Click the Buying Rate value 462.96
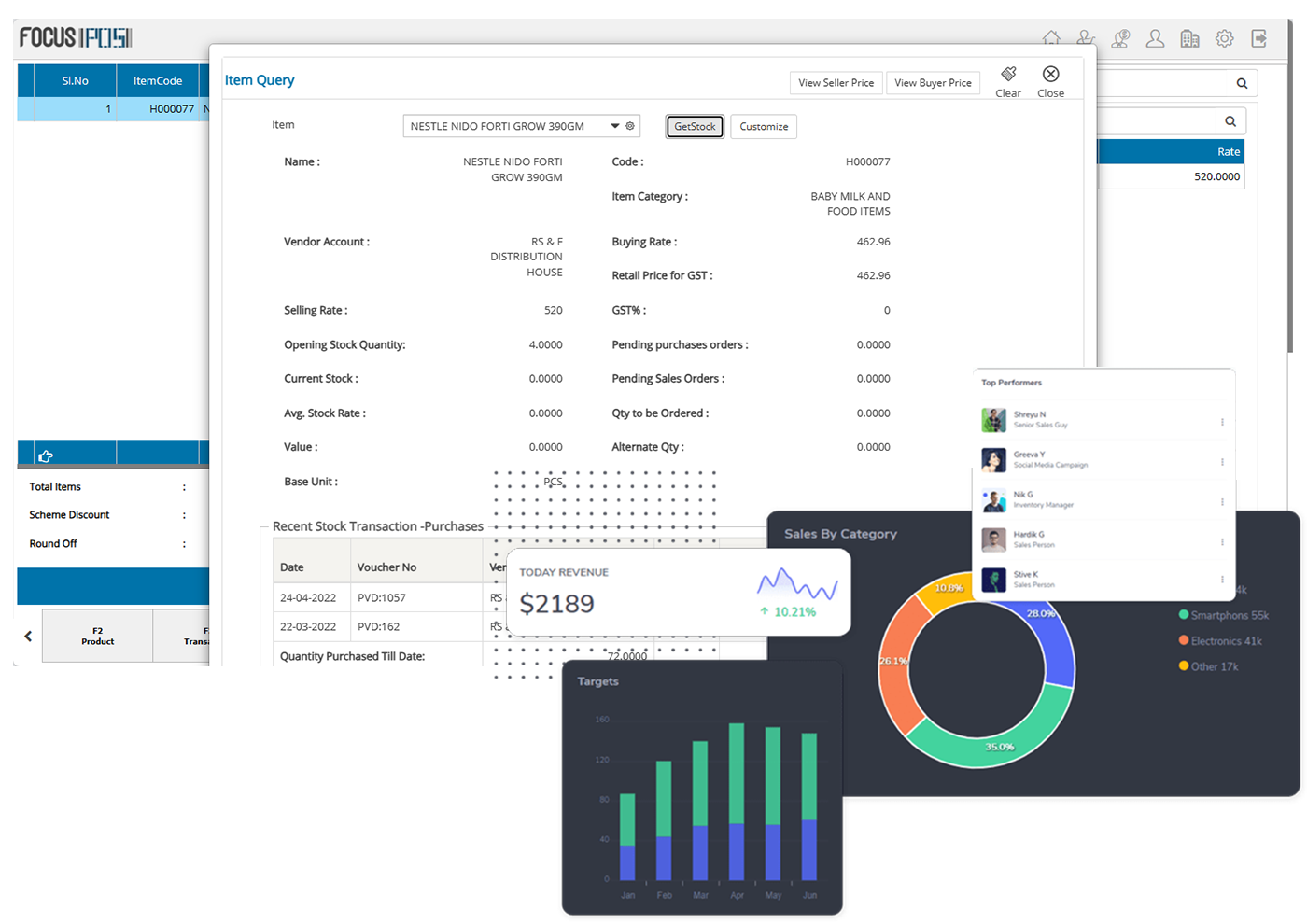Screen dimensions: 1307x924 (874, 242)
